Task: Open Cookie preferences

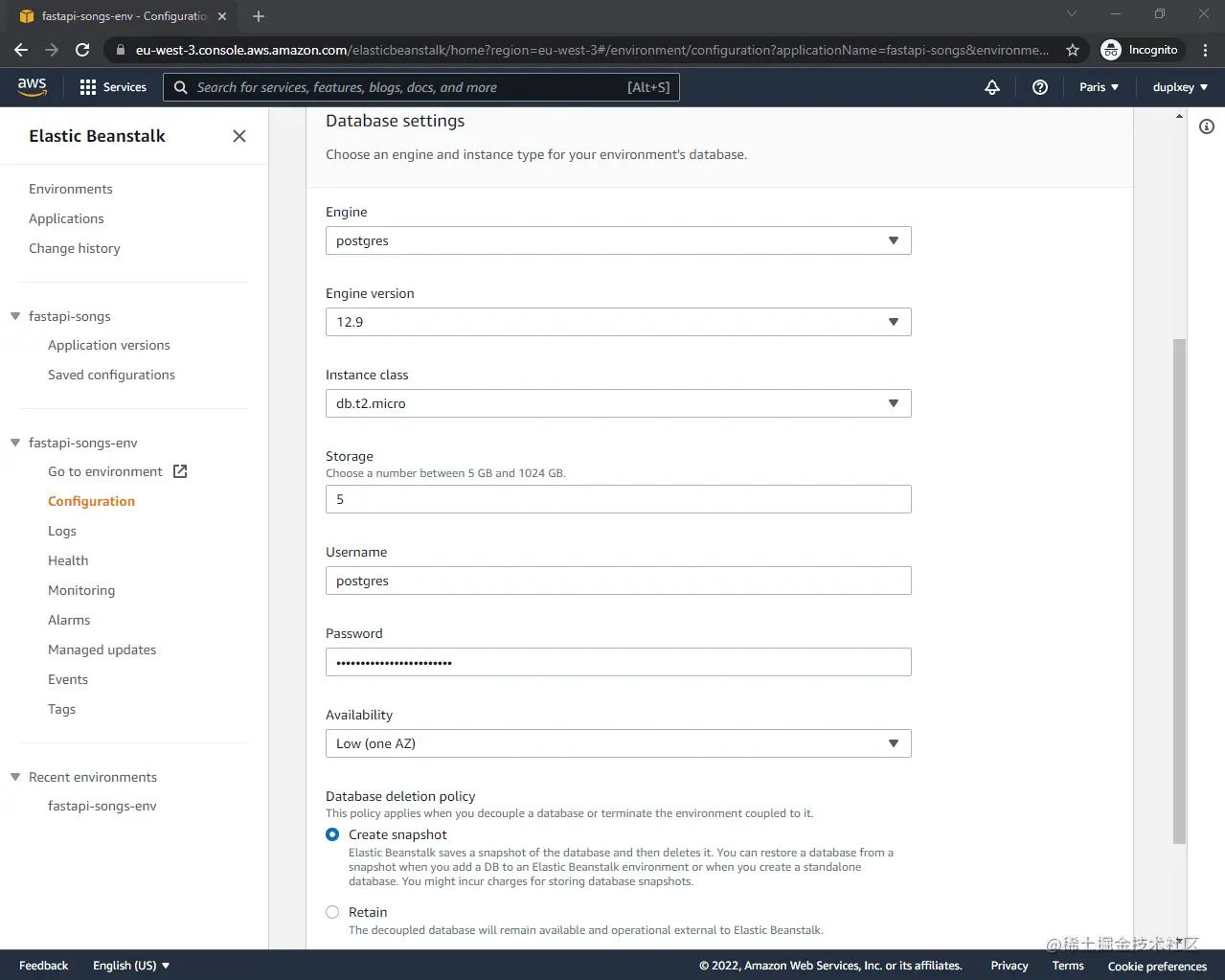Action: [1157, 966]
